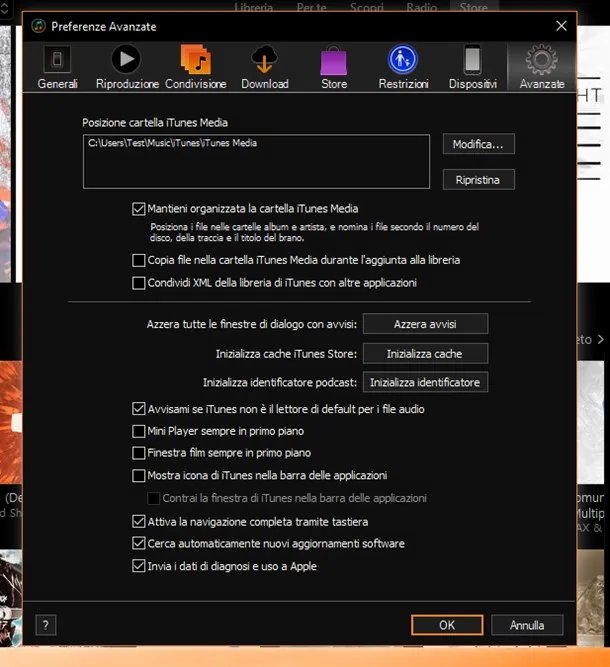Viewport: 610px width, 667px height.
Task: Enable Finestra film sempre in primo piano
Action: [138, 453]
